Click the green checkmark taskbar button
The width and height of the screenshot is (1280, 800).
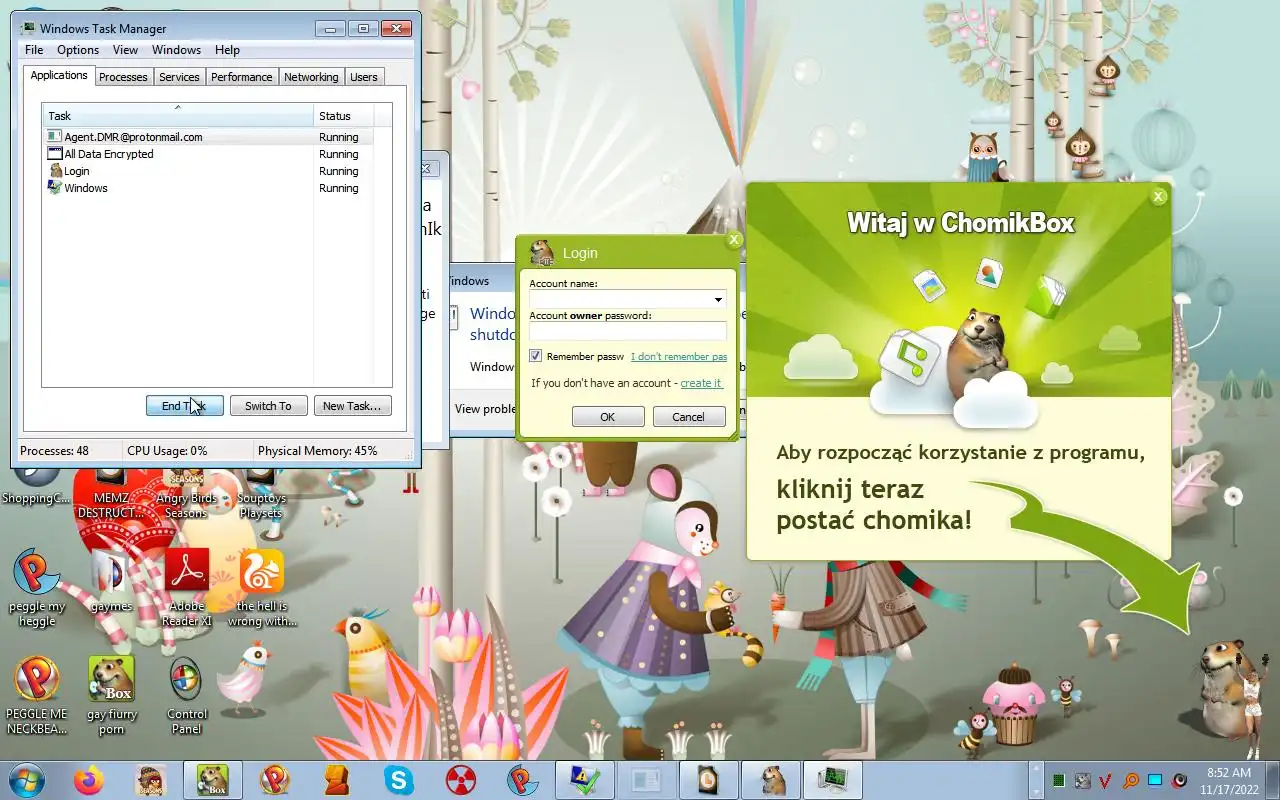pyautogui.click(x=585, y=779)
